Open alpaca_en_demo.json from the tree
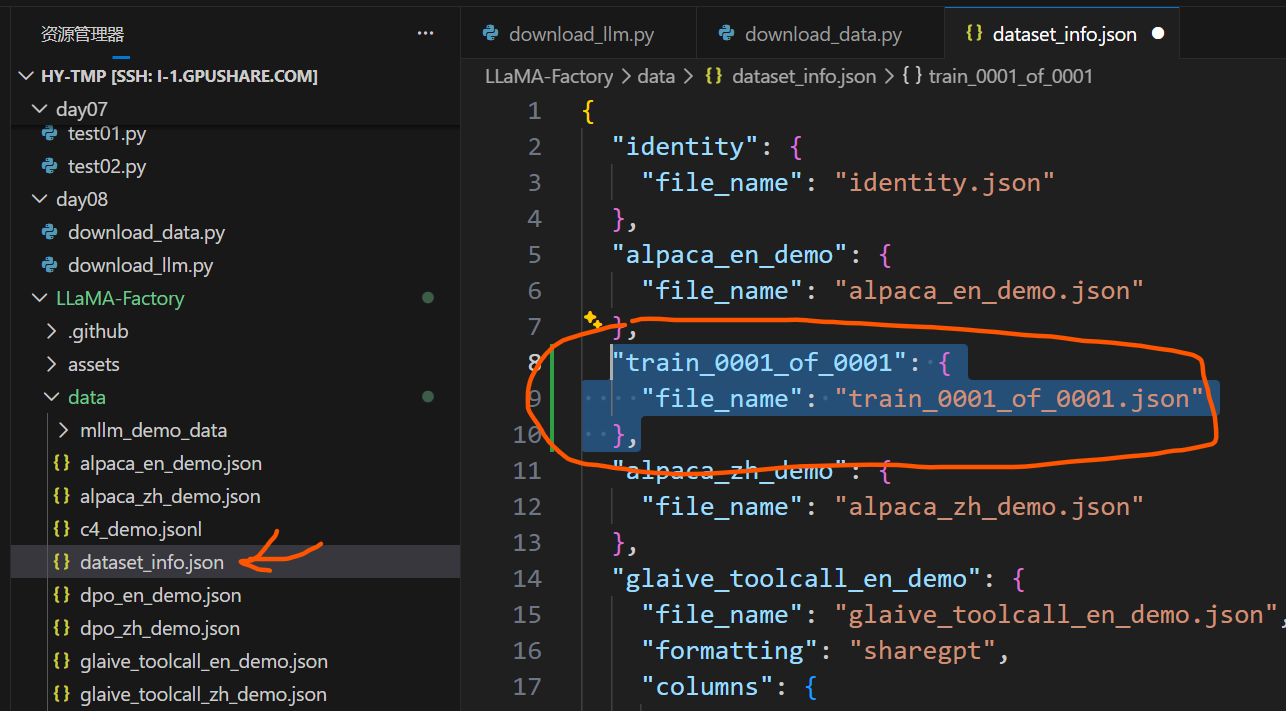The image size is (1286, 711). [171, 463]
